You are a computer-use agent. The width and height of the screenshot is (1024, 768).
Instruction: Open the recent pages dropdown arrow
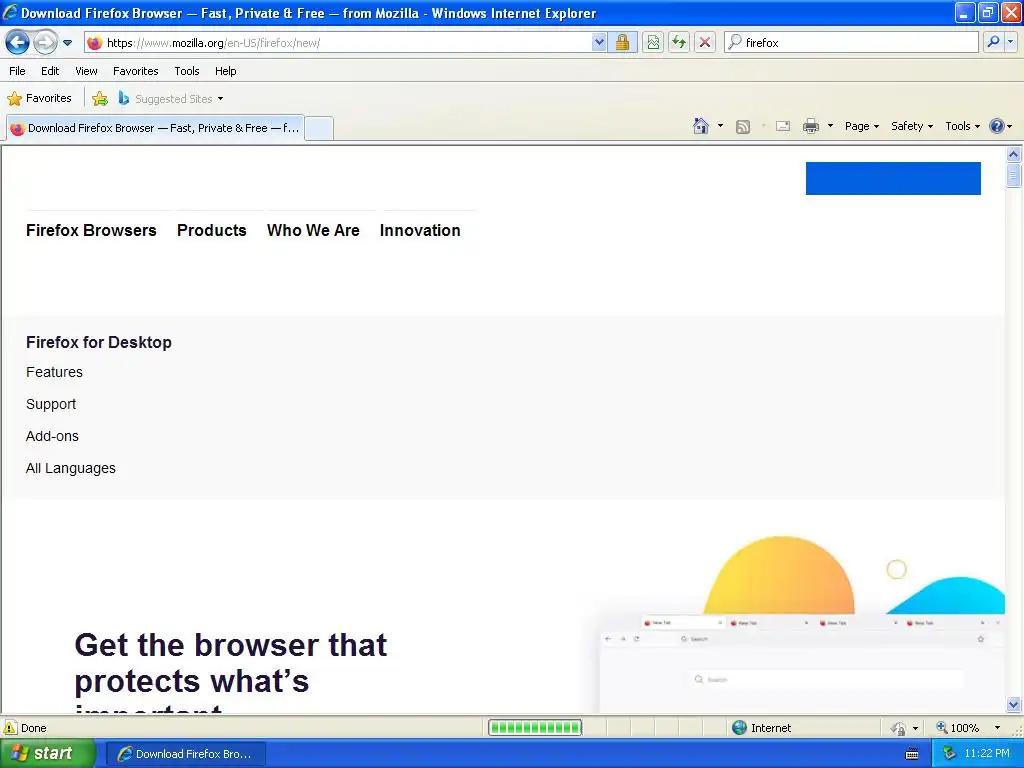coord(67,43)
